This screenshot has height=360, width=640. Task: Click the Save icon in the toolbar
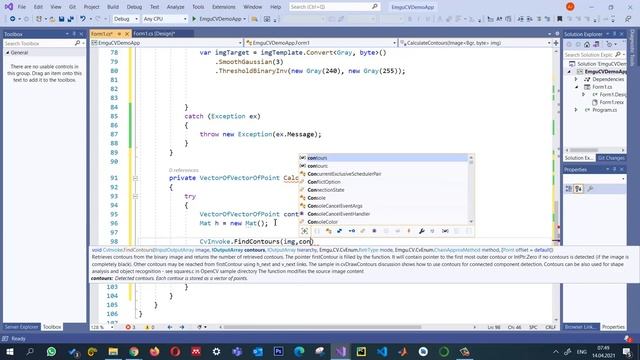click(x=61, y=19)
